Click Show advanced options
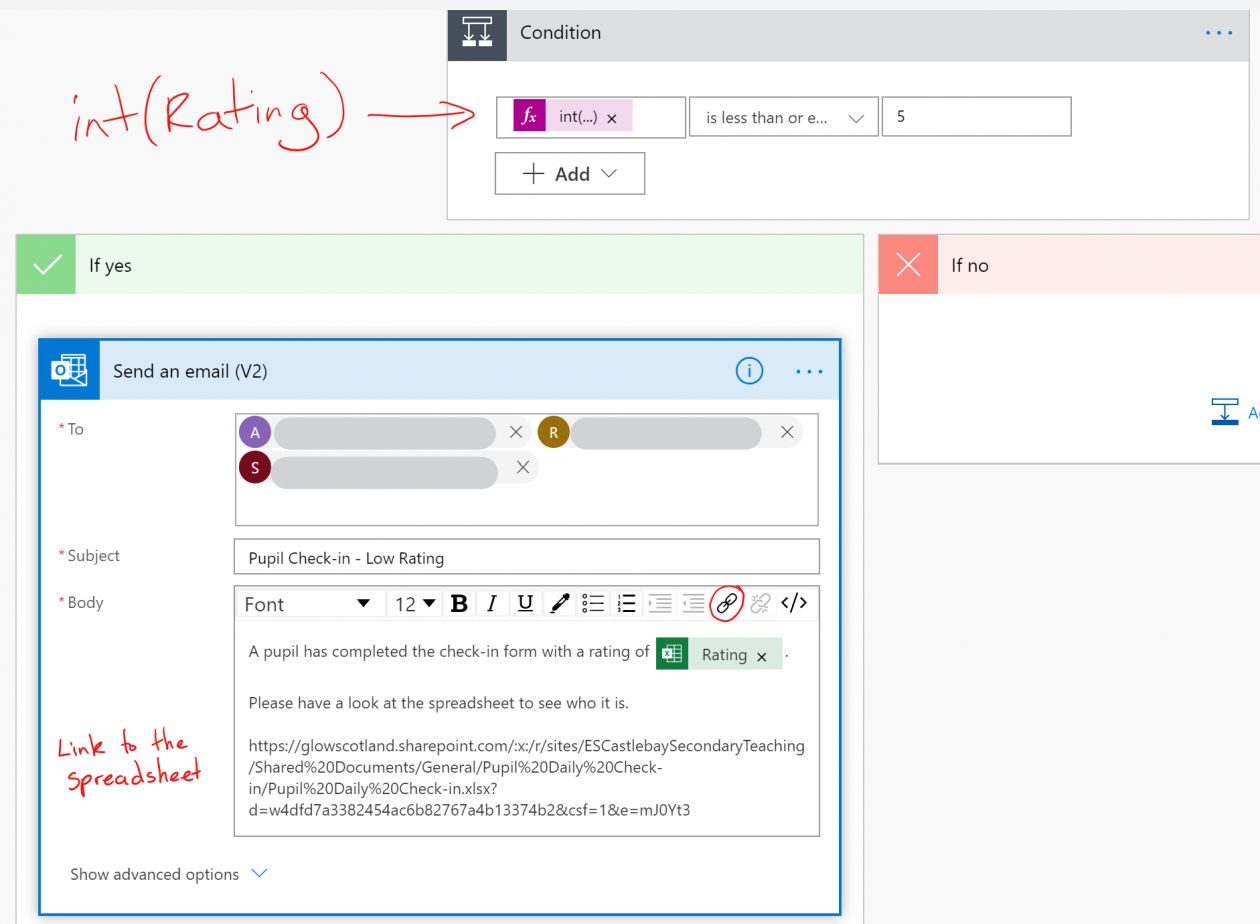The width and height of the screenshot is (1260, 924). click(x=154, y=874)
